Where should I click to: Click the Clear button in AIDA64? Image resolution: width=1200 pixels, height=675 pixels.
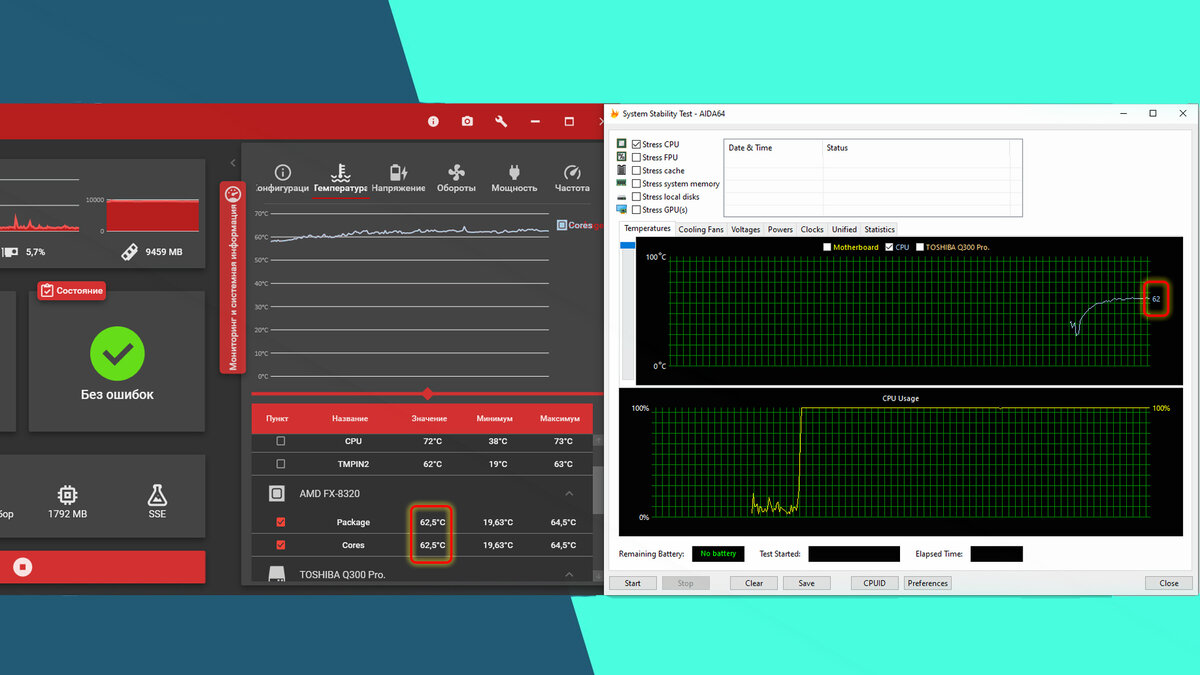click(x=754, y=583)
